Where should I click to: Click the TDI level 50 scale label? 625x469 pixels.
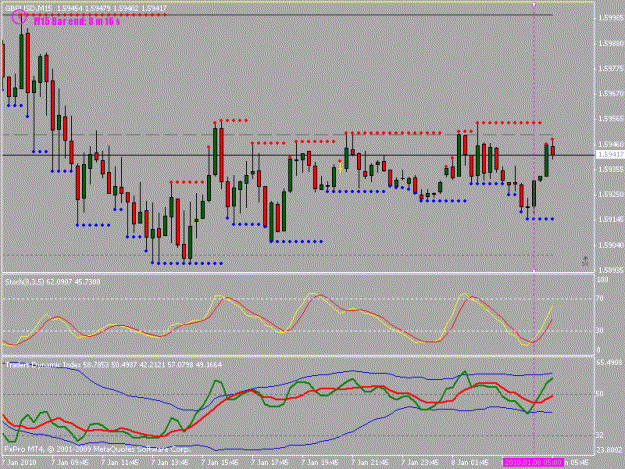pyautogui.click(x=600, y=394)
